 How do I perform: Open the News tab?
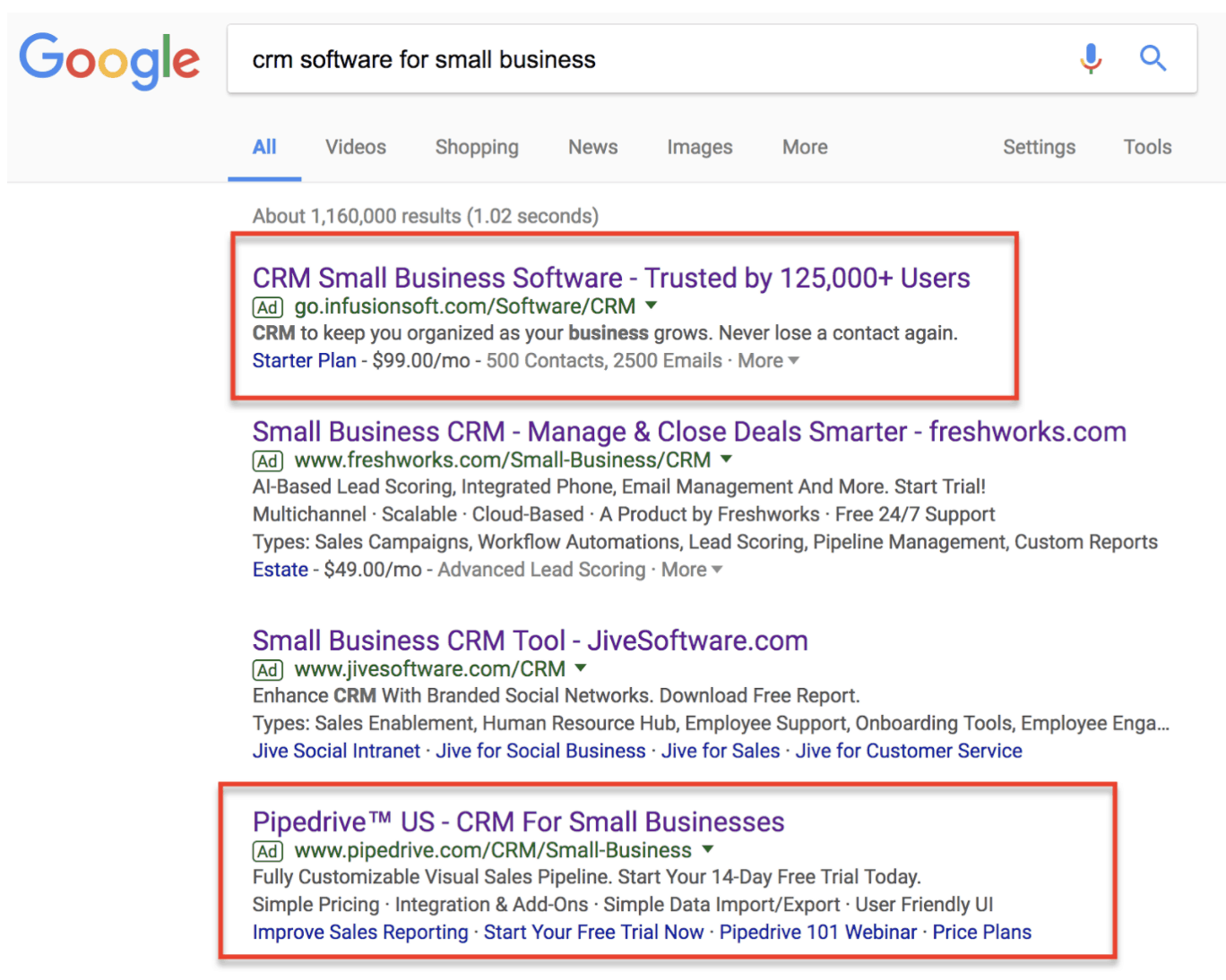tap(593, 147)
